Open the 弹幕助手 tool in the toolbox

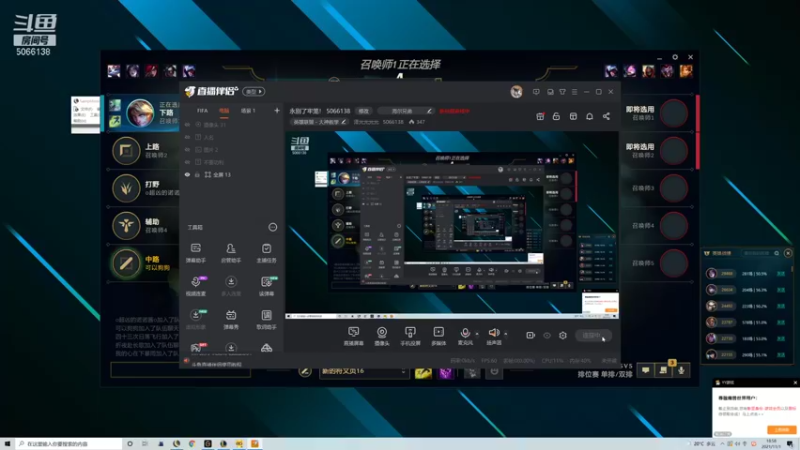195,253
